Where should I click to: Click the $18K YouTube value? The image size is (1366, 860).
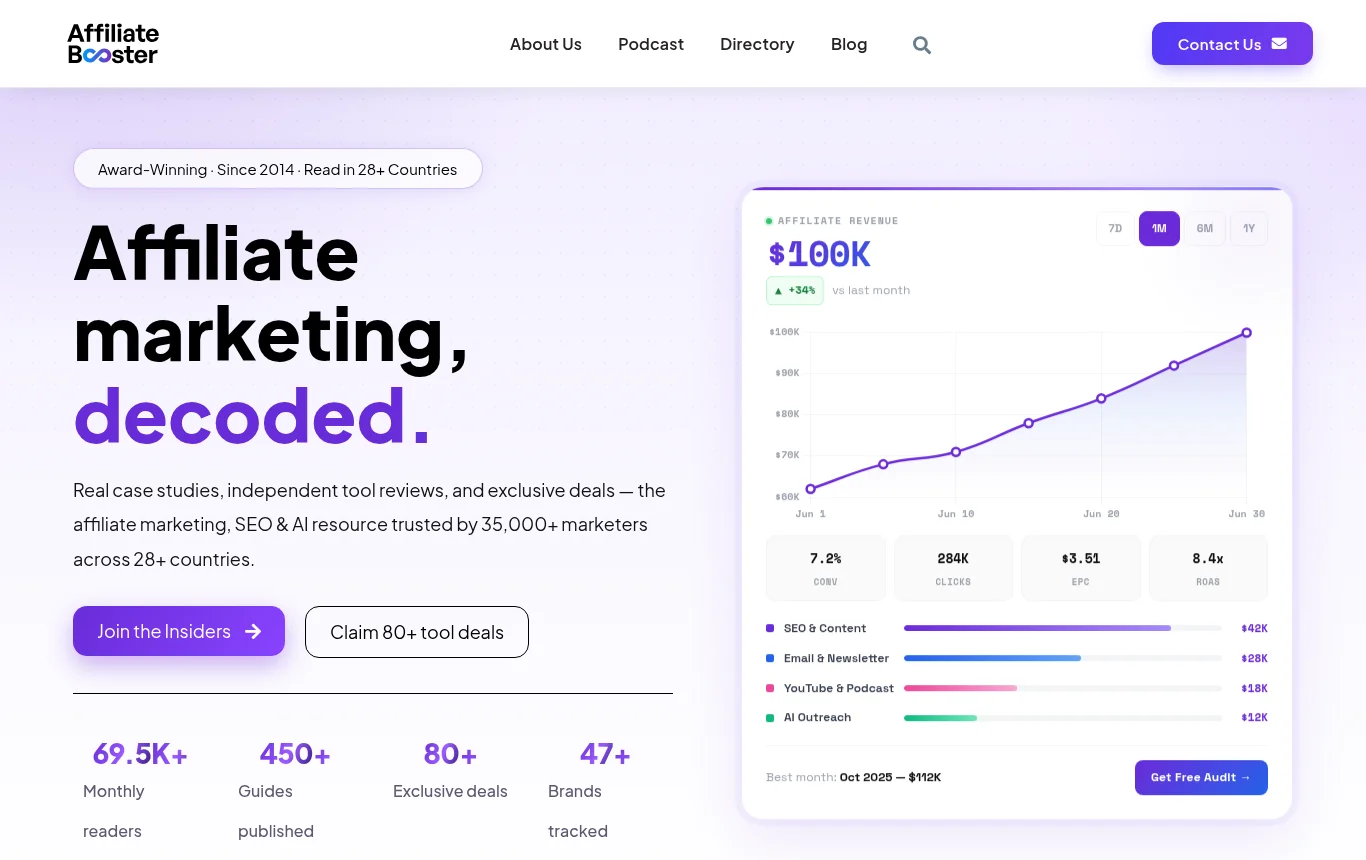pyautogui.click(x=1254, y=688)
